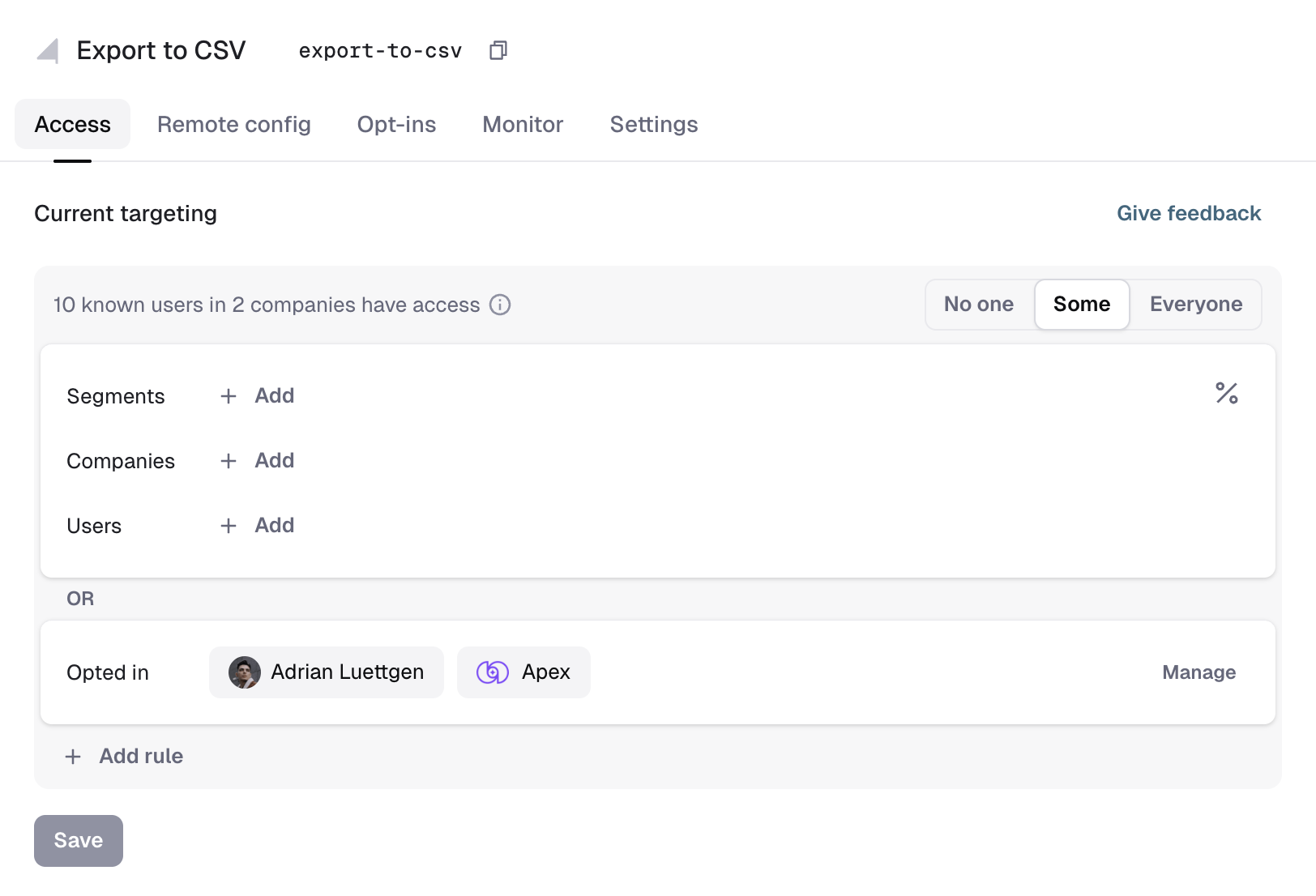
Task: Click the Users row label
Action: [94, 526]
